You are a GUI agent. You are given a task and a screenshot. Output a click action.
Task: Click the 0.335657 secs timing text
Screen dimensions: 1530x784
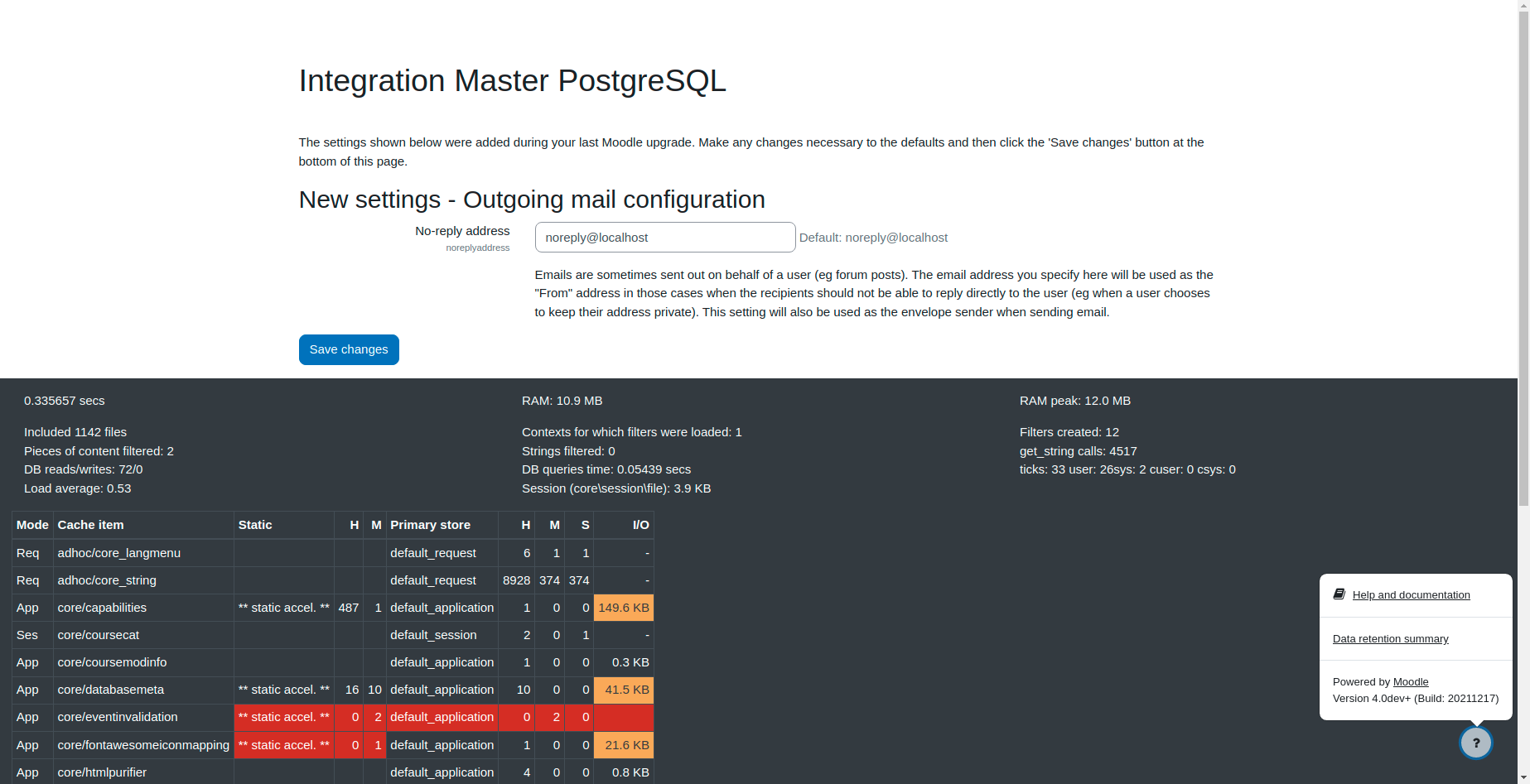tap(65, 401)
